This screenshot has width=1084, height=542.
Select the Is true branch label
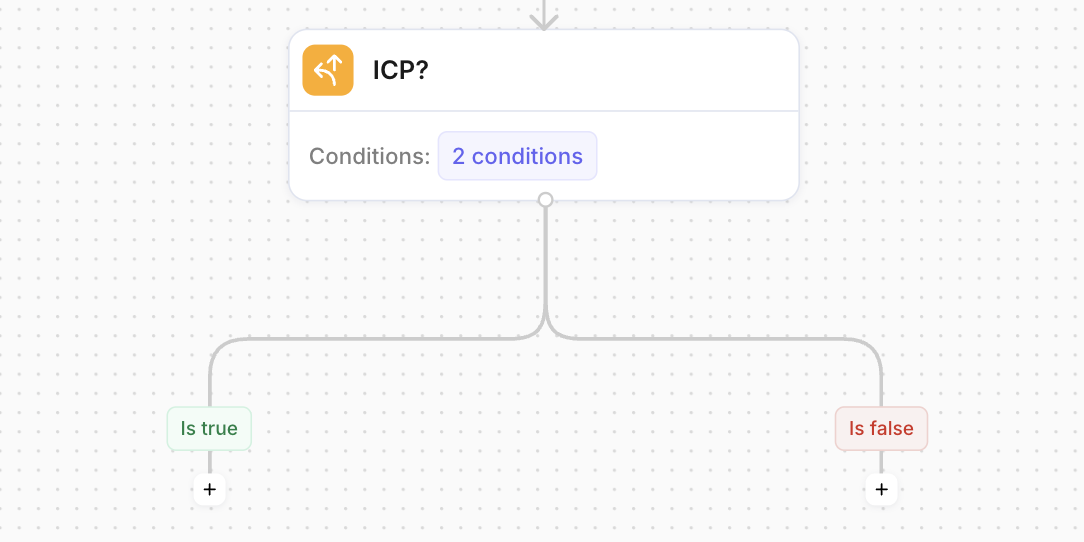pos(209,429)
